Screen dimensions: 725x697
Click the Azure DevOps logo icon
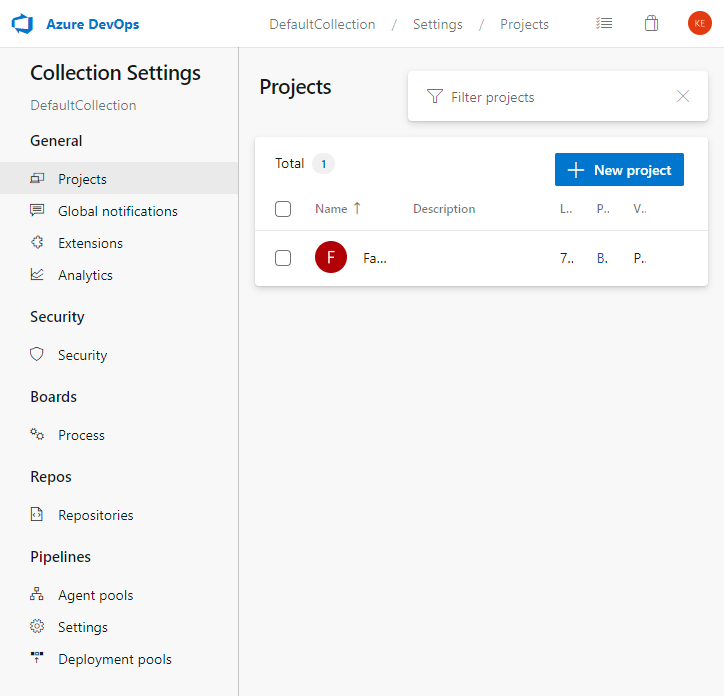pyautogui.click(x=23, y=24)
